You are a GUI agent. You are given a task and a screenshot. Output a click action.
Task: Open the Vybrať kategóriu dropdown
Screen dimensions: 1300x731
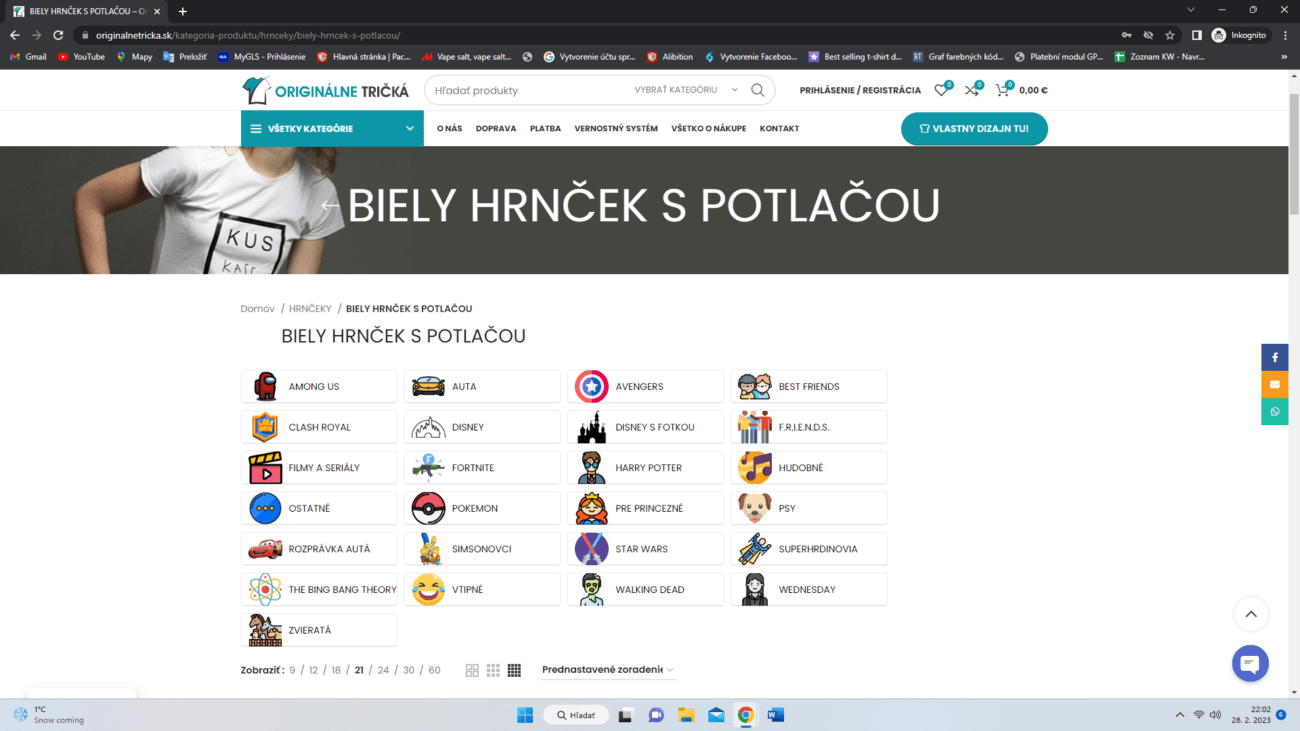click(x=686, y=90)
